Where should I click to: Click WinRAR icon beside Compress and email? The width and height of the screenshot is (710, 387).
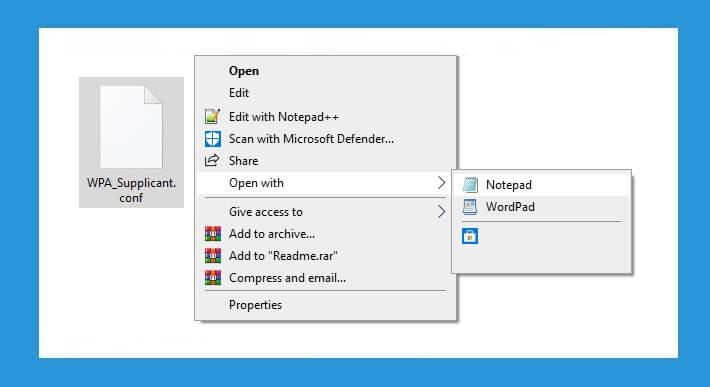pos(213,277)
